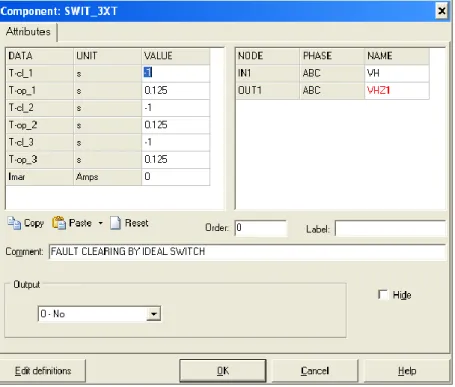455x387 pixels.
Task: Select the T-cl_3 value -1
Action: pyautogui.click(x=176, y=142)
